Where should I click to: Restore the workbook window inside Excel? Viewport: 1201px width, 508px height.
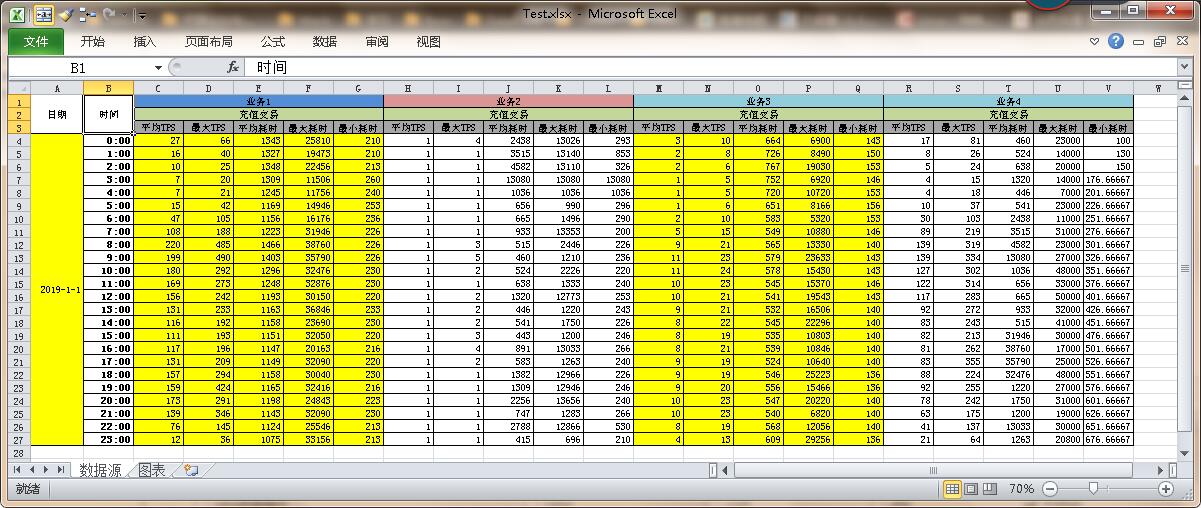coord(1160,42)
